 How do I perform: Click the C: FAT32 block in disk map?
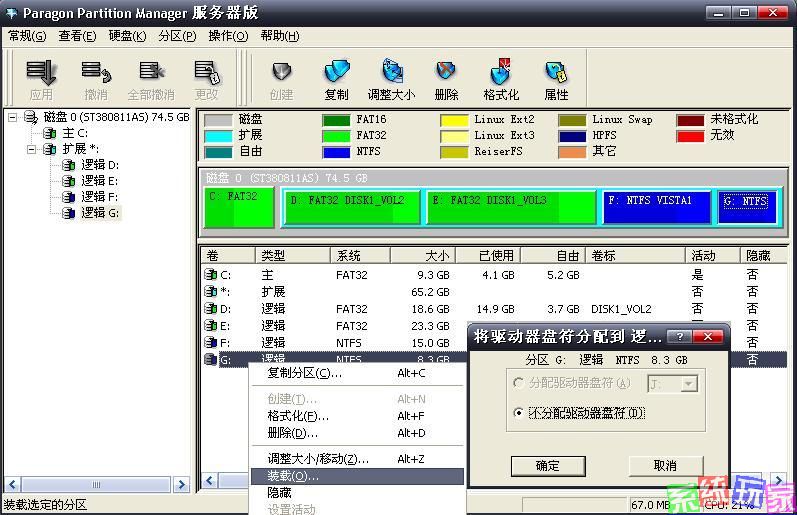(x=239, y=207)
